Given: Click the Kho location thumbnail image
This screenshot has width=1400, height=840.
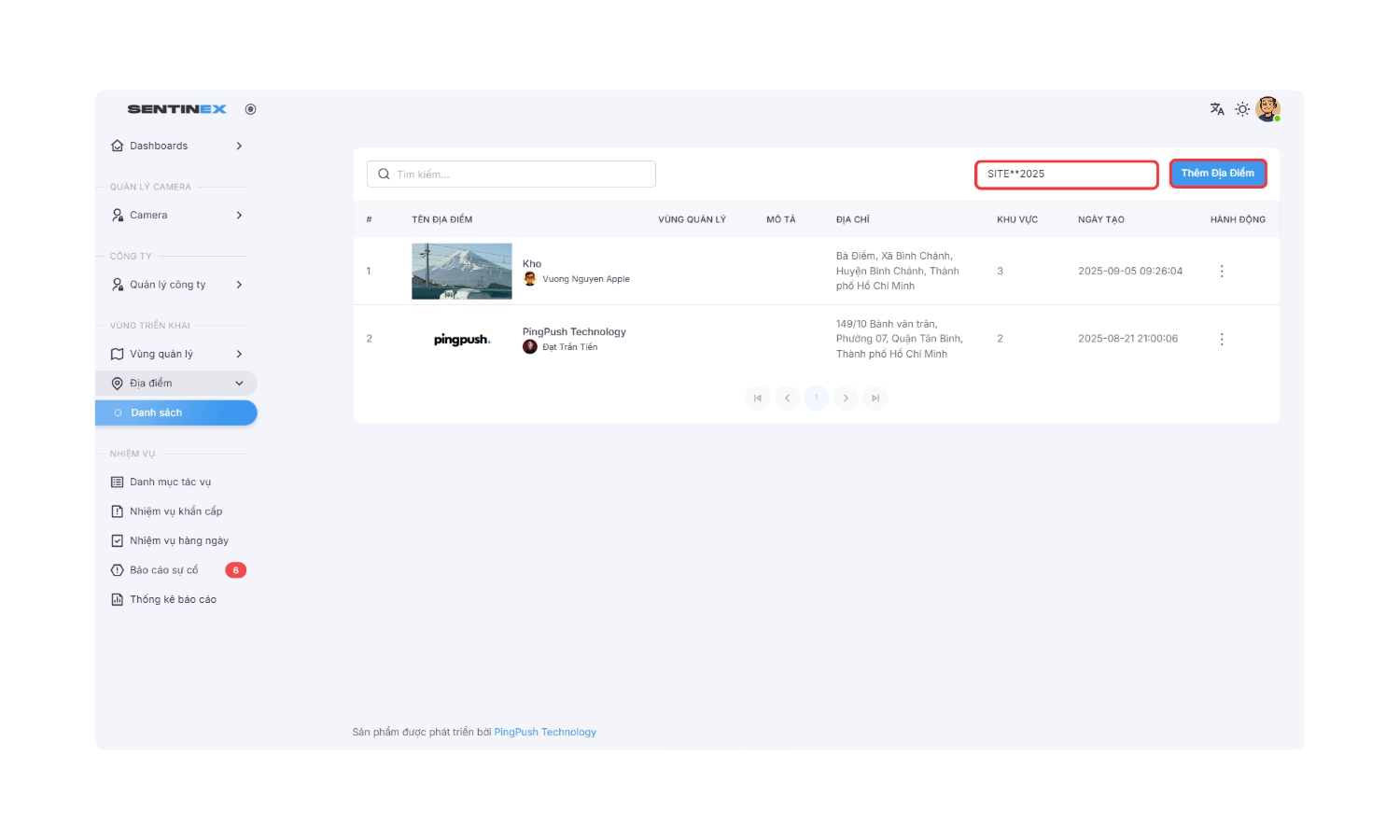Looking at the screenshot, I should coord(462,272).
